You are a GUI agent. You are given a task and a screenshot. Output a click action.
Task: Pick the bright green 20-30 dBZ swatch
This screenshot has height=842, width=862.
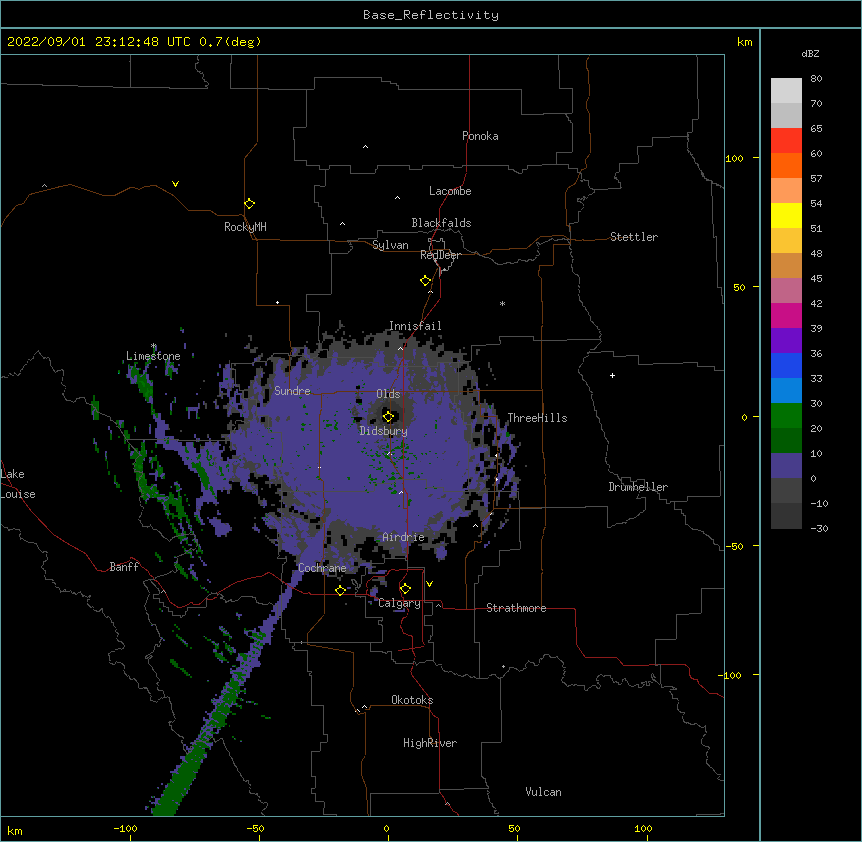pos(786,416)
